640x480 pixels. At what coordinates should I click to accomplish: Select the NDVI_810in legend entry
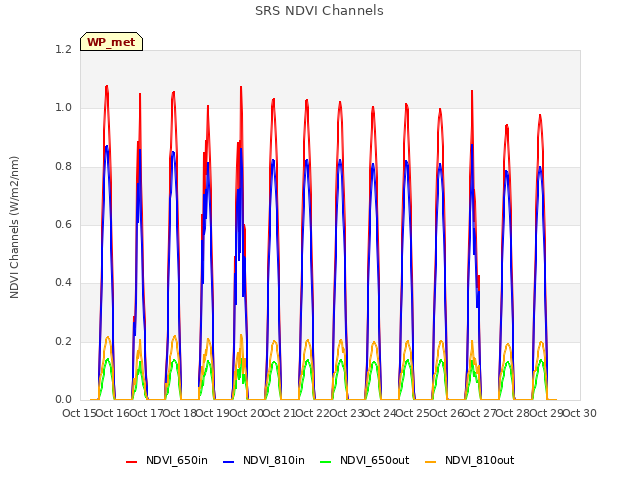click(x=264, y=460)
